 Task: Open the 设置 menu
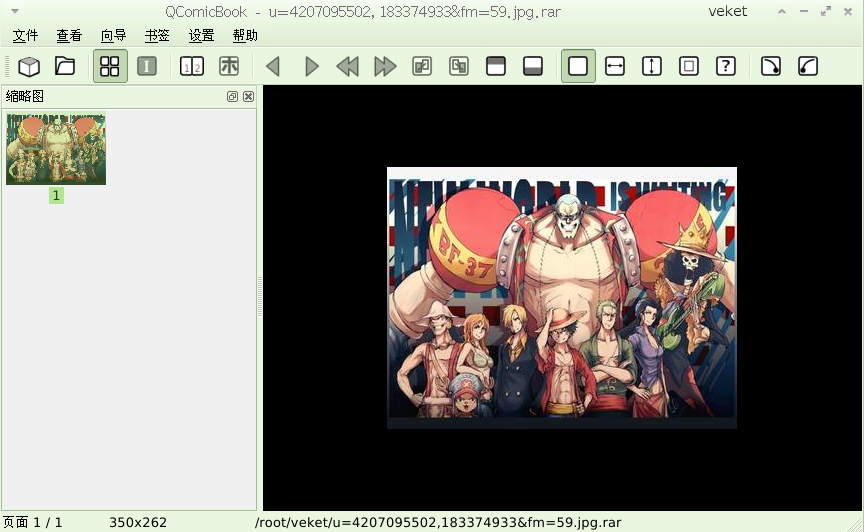[x=201, y=36]
